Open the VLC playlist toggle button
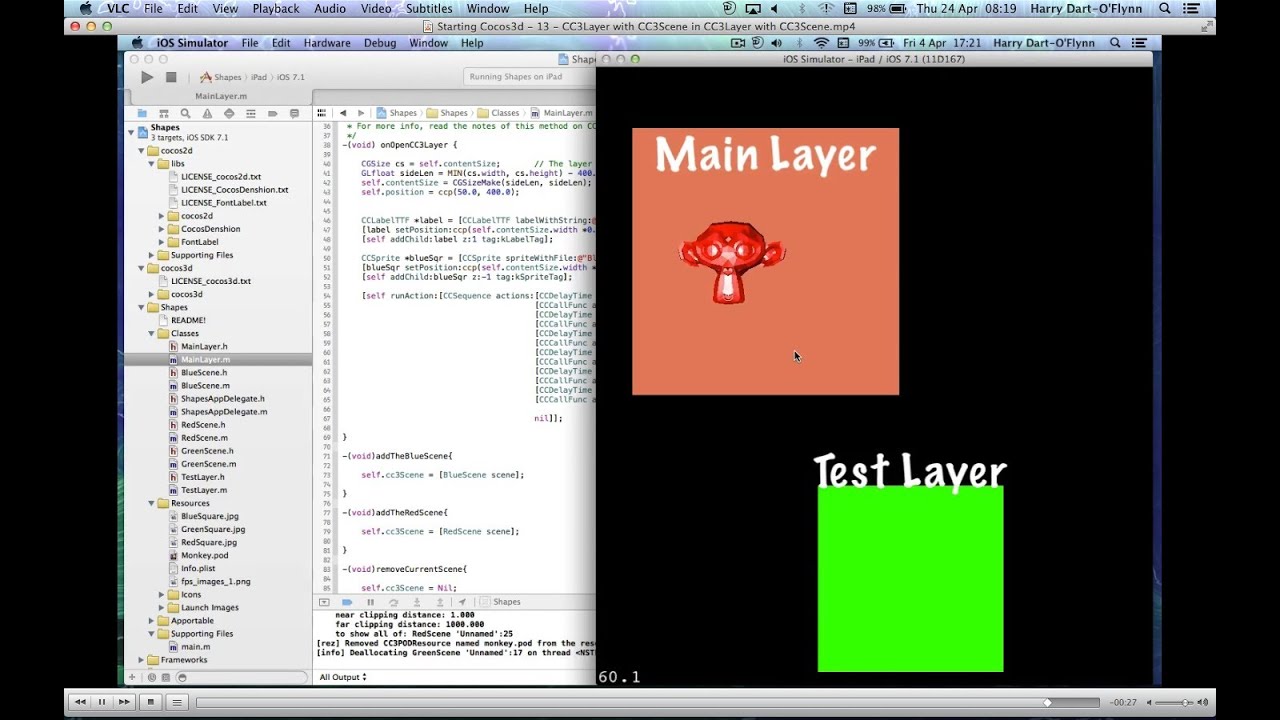1280x720 pixels. pos(177,702)
